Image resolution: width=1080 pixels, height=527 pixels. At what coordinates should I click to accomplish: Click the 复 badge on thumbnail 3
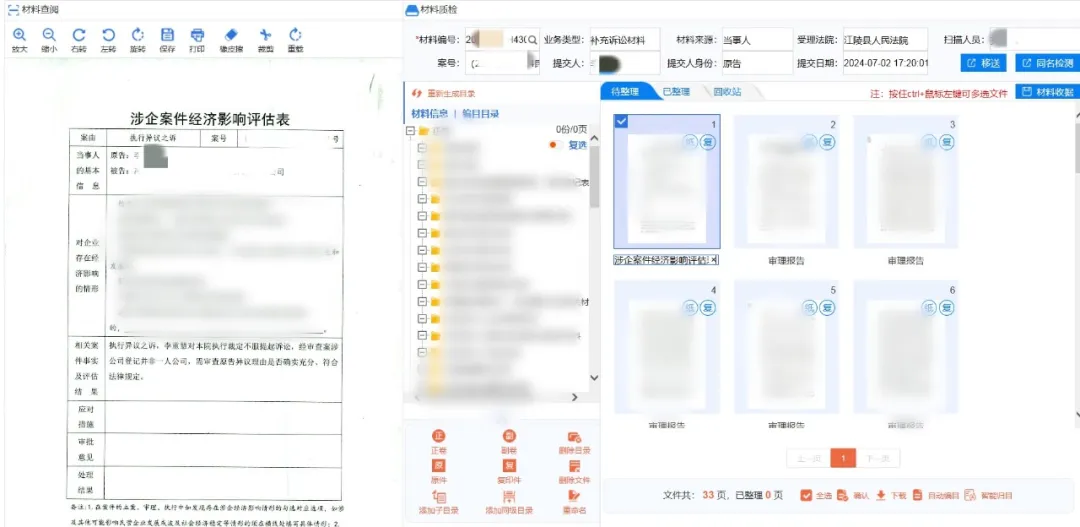[x=947, y=143]
